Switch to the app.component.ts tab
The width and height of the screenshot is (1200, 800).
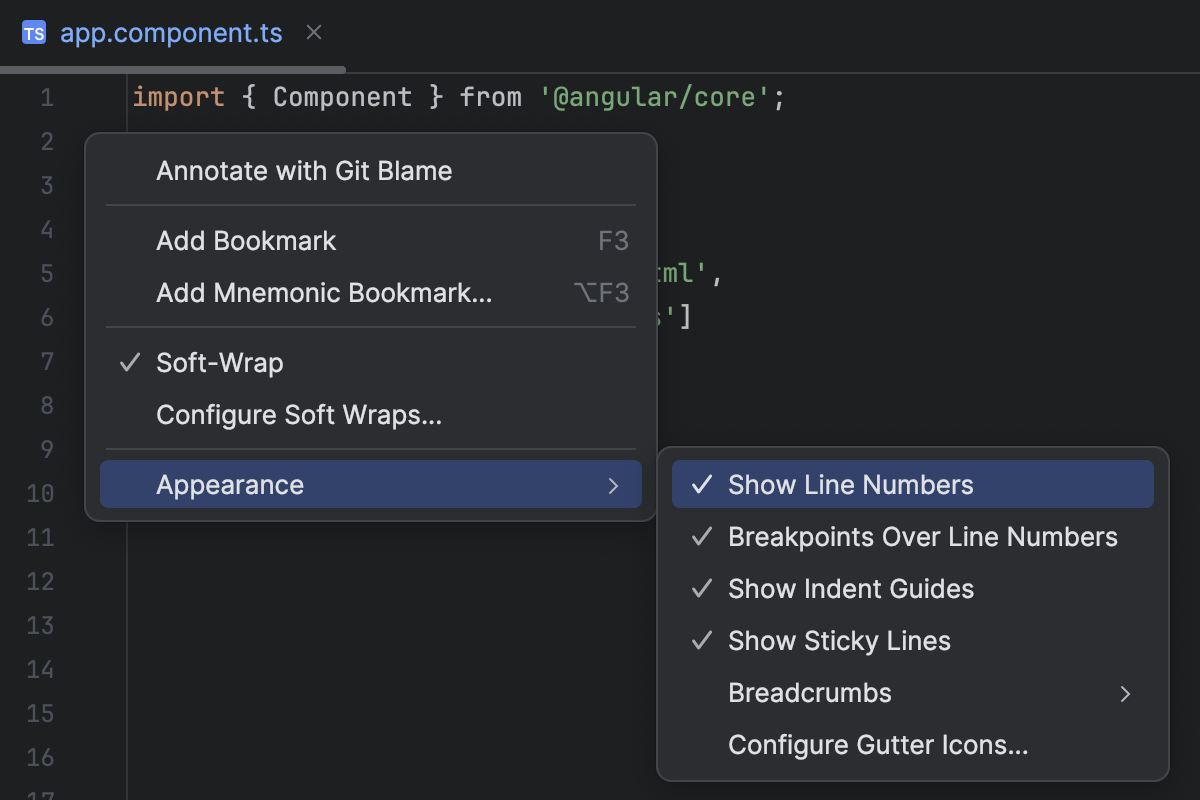tap(170, 32)
